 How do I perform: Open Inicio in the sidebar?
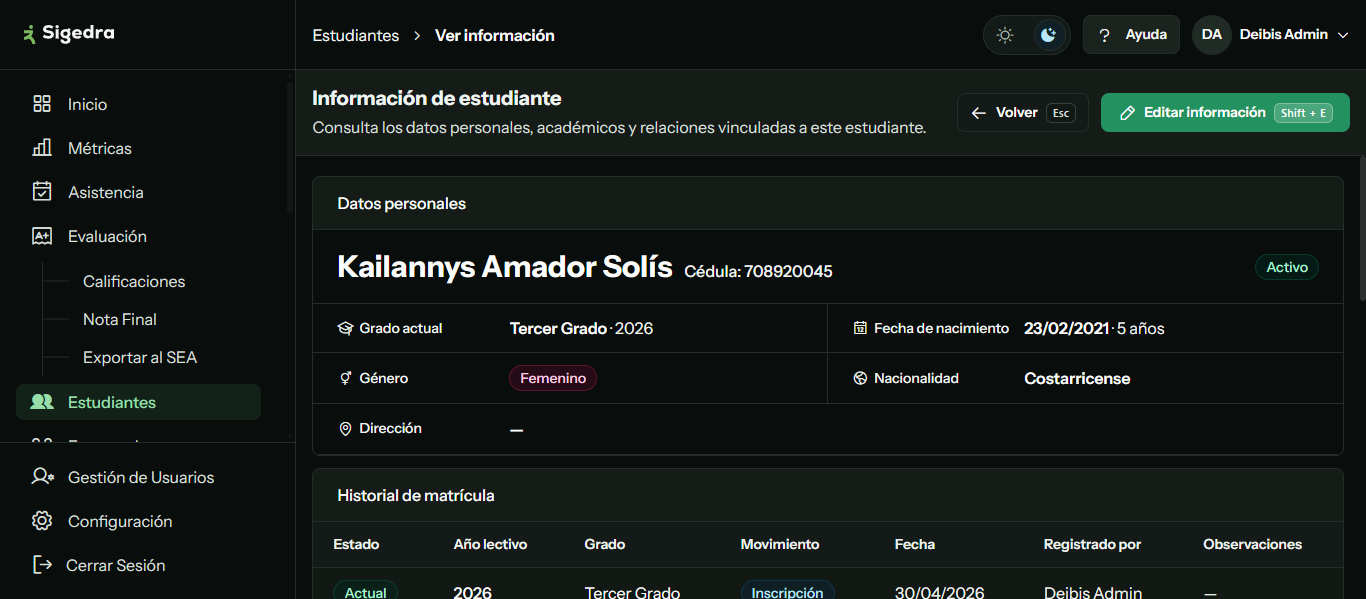[x=138, y=104]
